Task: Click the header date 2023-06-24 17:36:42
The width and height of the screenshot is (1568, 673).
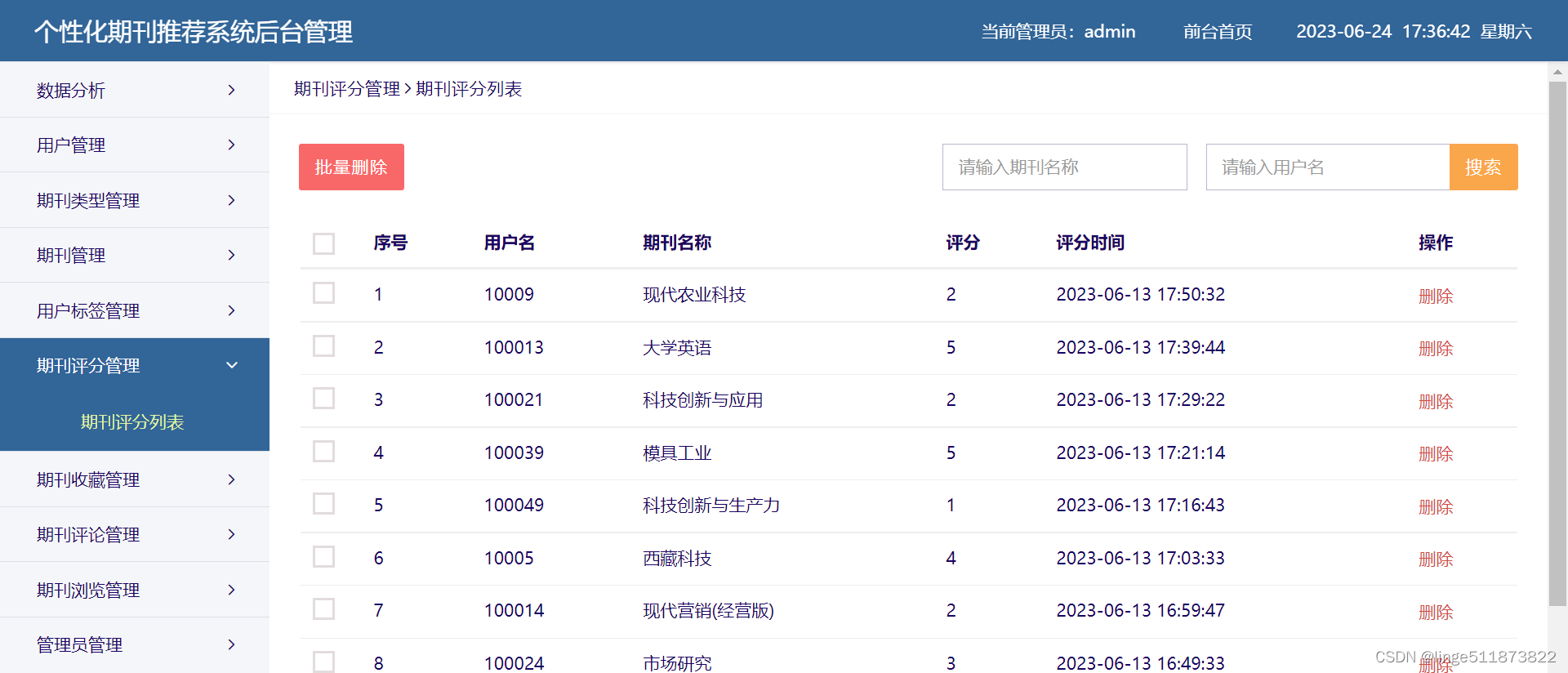Action: (1383, 32)
